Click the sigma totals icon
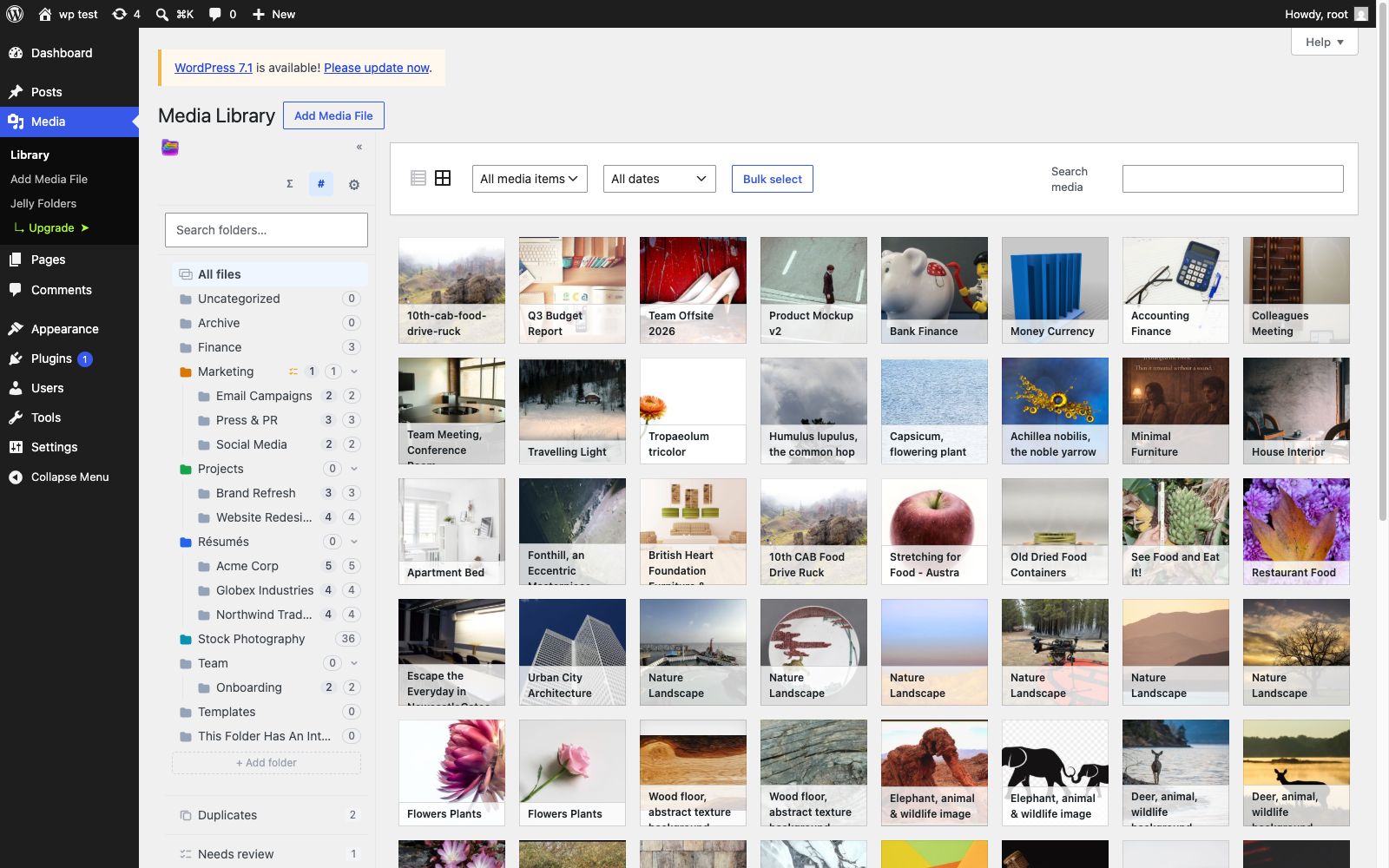The image size is (1389, 868). (290, 184)
